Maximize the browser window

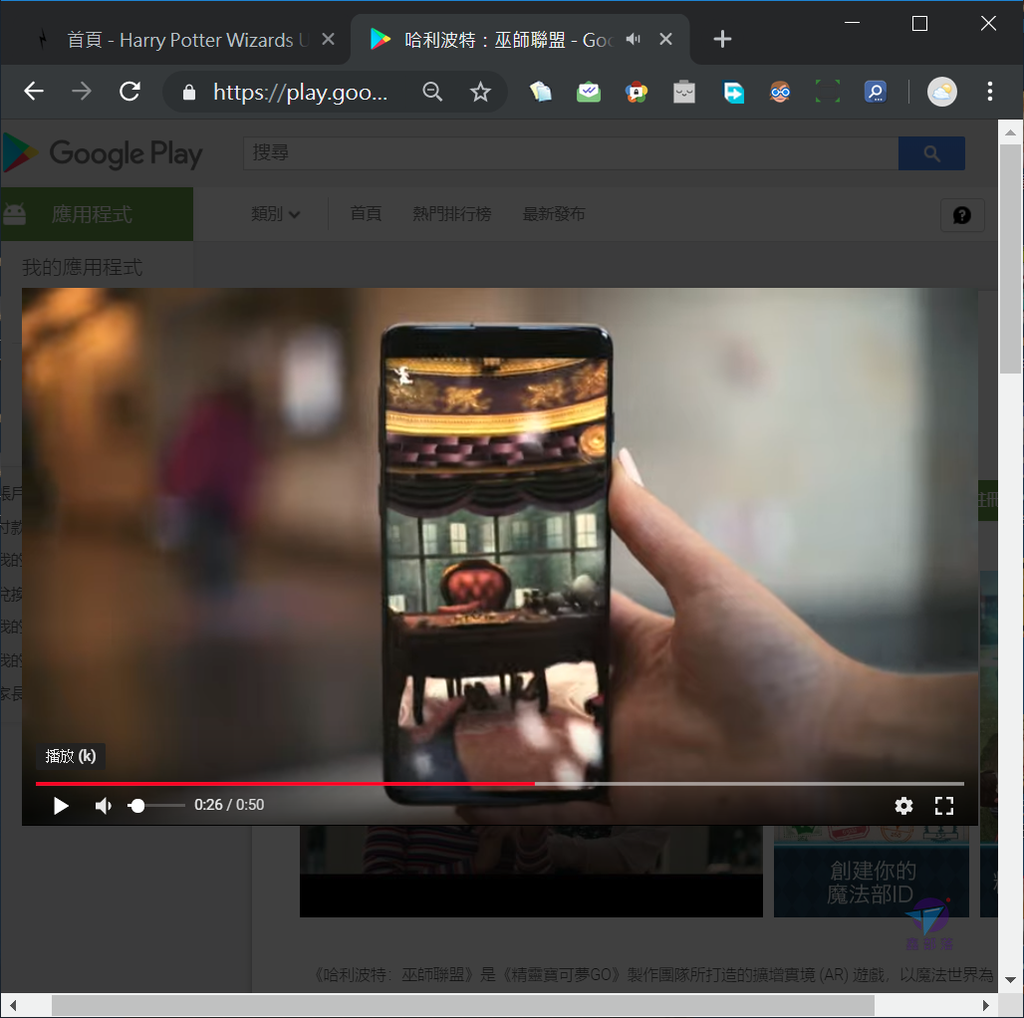[920, 24]
